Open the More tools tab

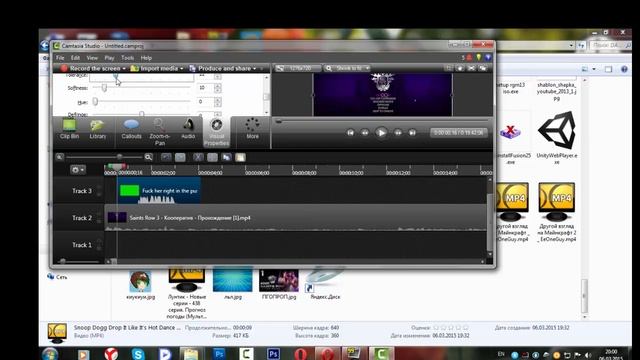click(x=252, y=129)
